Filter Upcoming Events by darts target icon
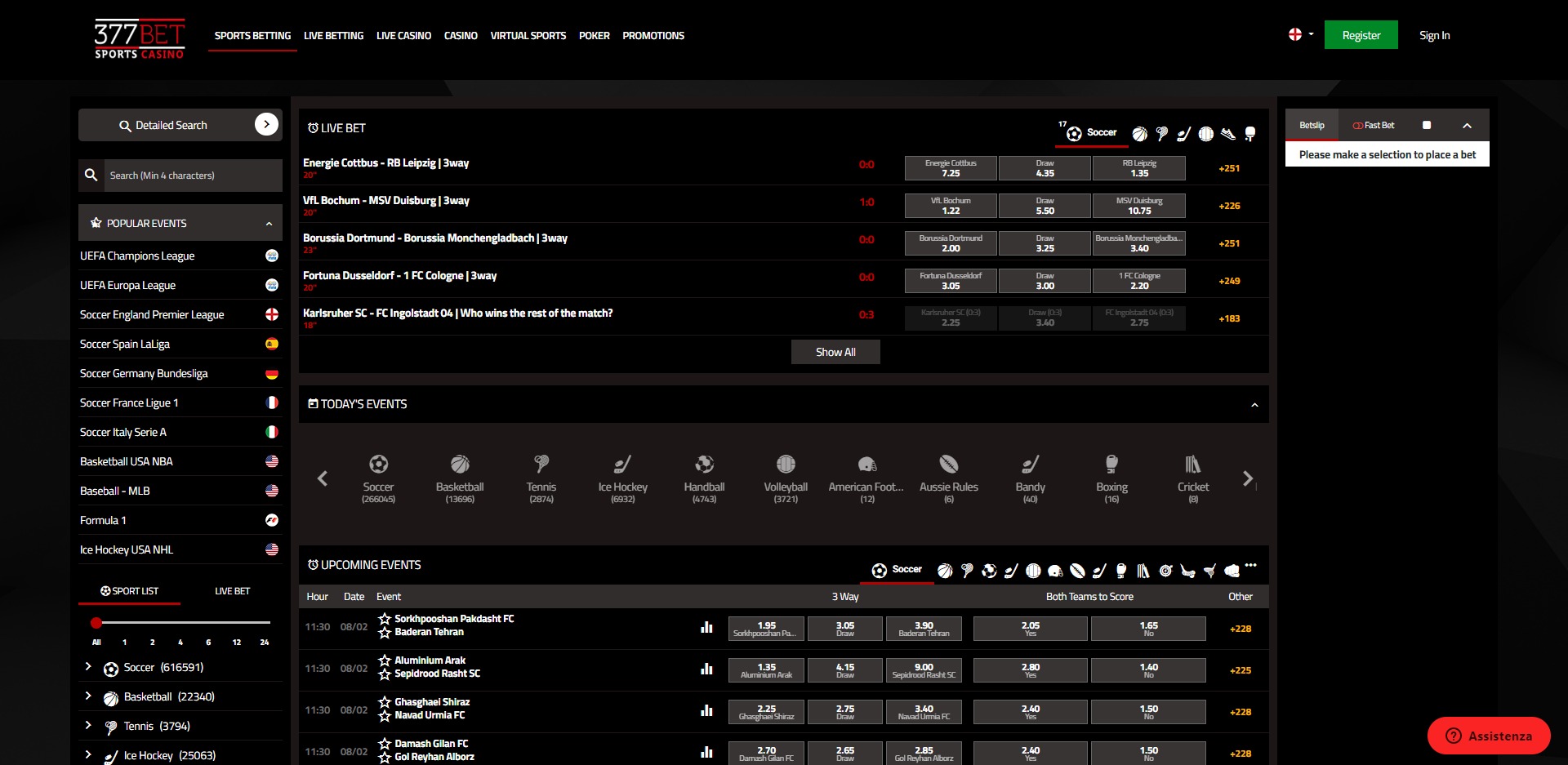This screenshot has height=765, width=1568. coord(1165,571)
